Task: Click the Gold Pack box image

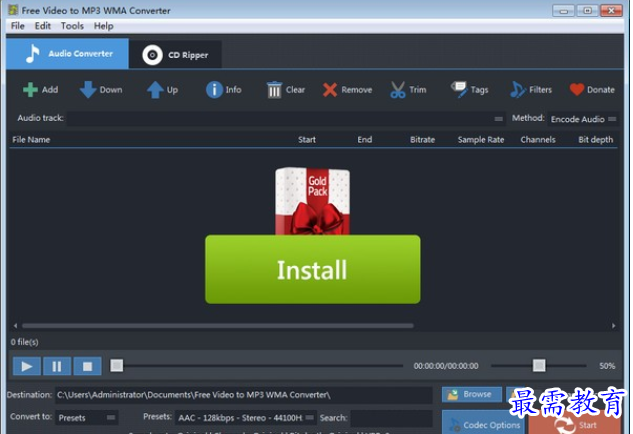Action: [x=312, y=201]
